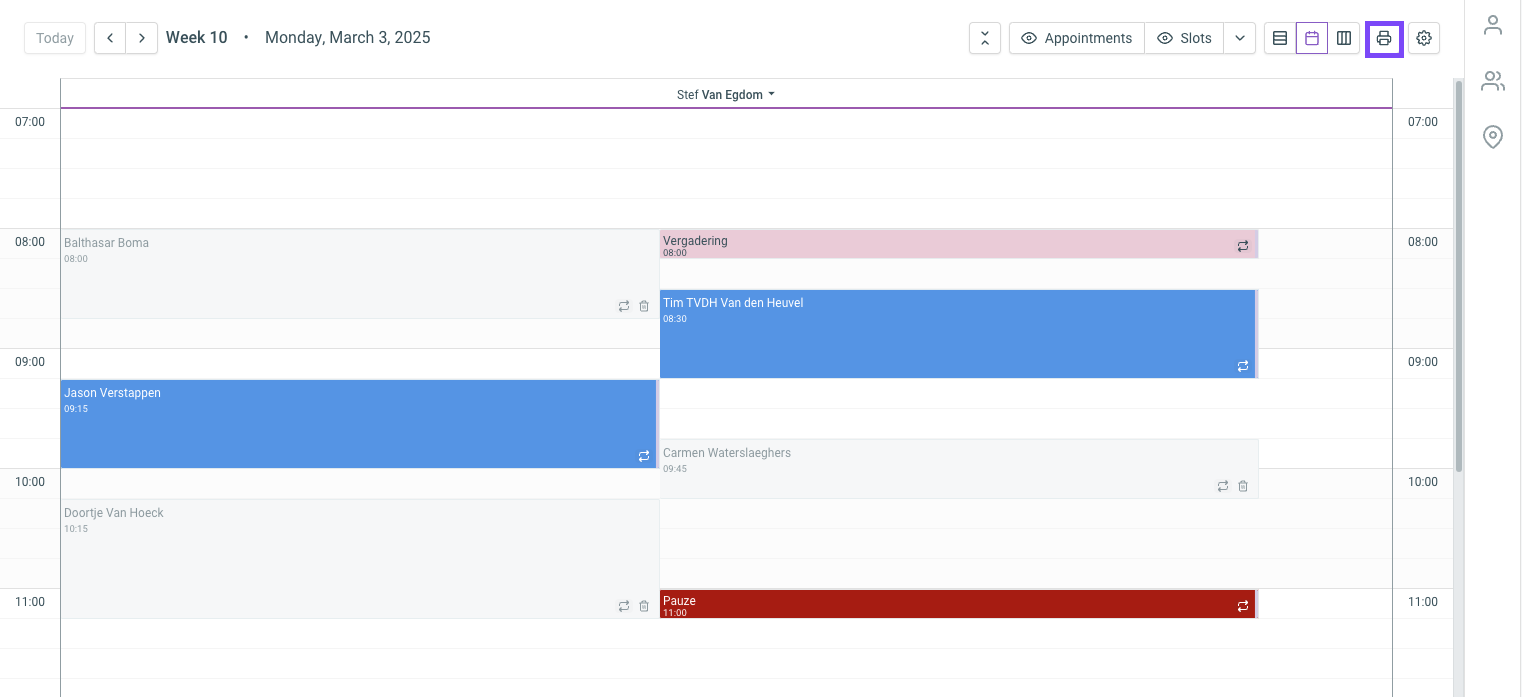Open calendar settings gear icon
Image resolution: width=1522 pixels, height=697 pixels.
(x=1424, y=39)
